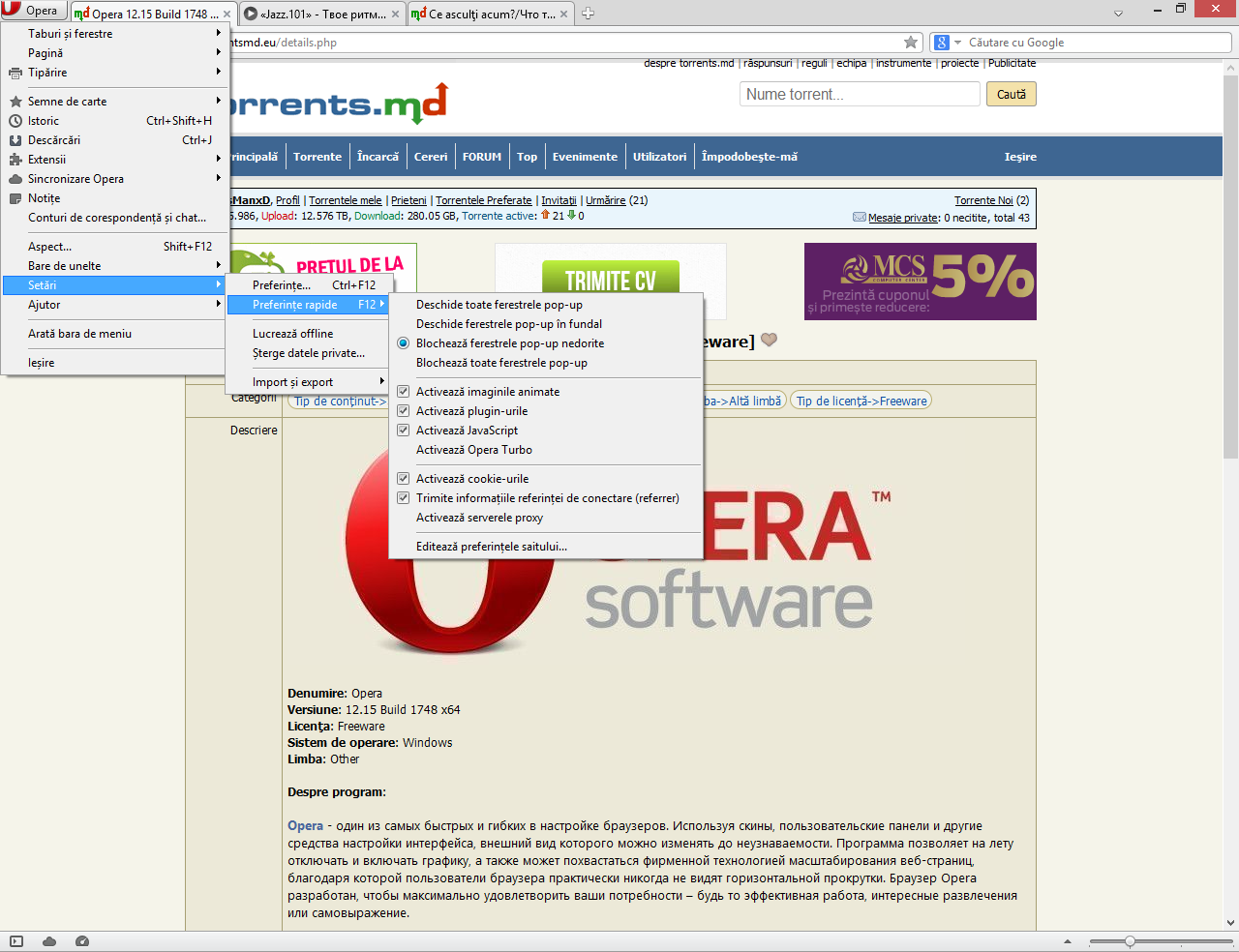
Task: Choose Ieșire to quit Opera
Action: [x=114, y=363]
